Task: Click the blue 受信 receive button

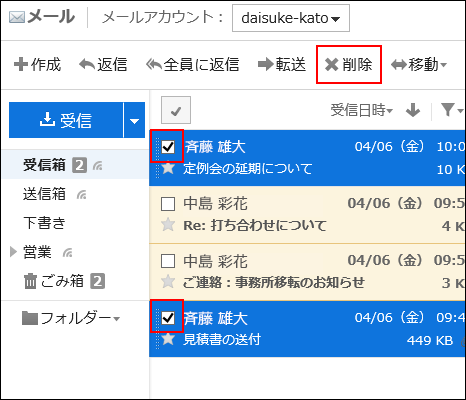Action: pos(66,120)
